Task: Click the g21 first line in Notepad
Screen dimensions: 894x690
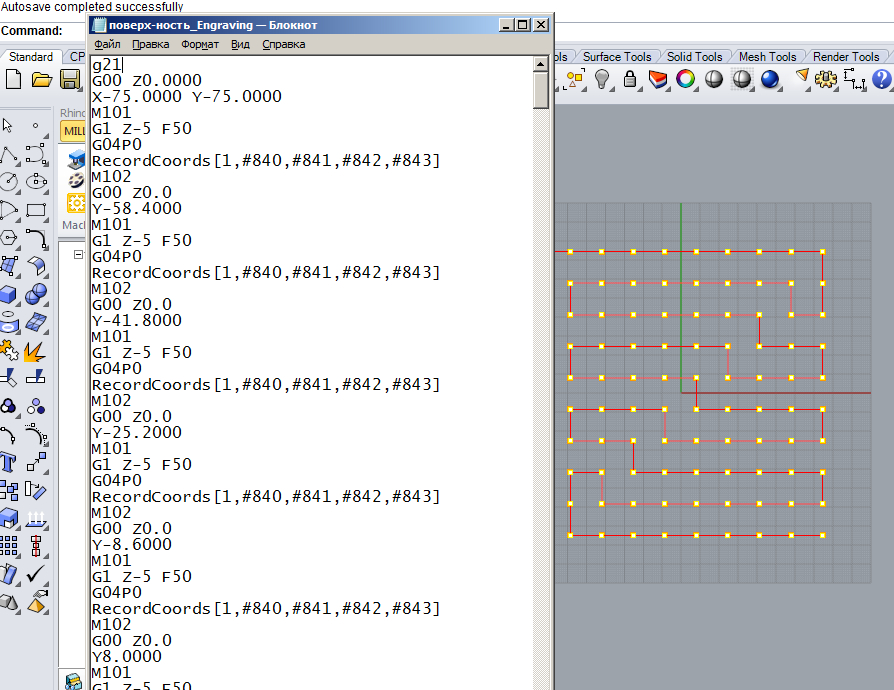Action: 107,64
